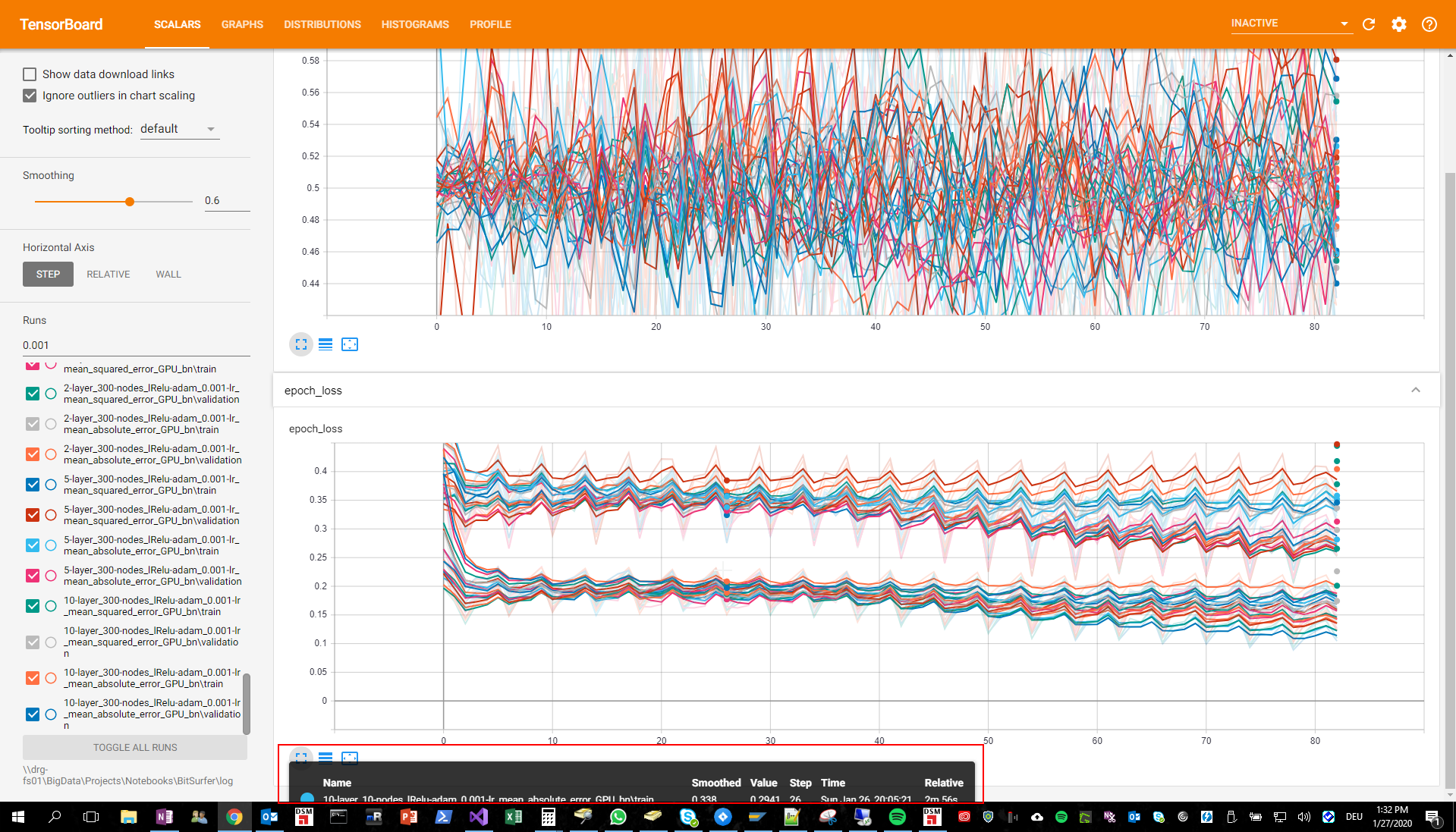Fit domain to data on epoch_loss chart

point(350,757)
